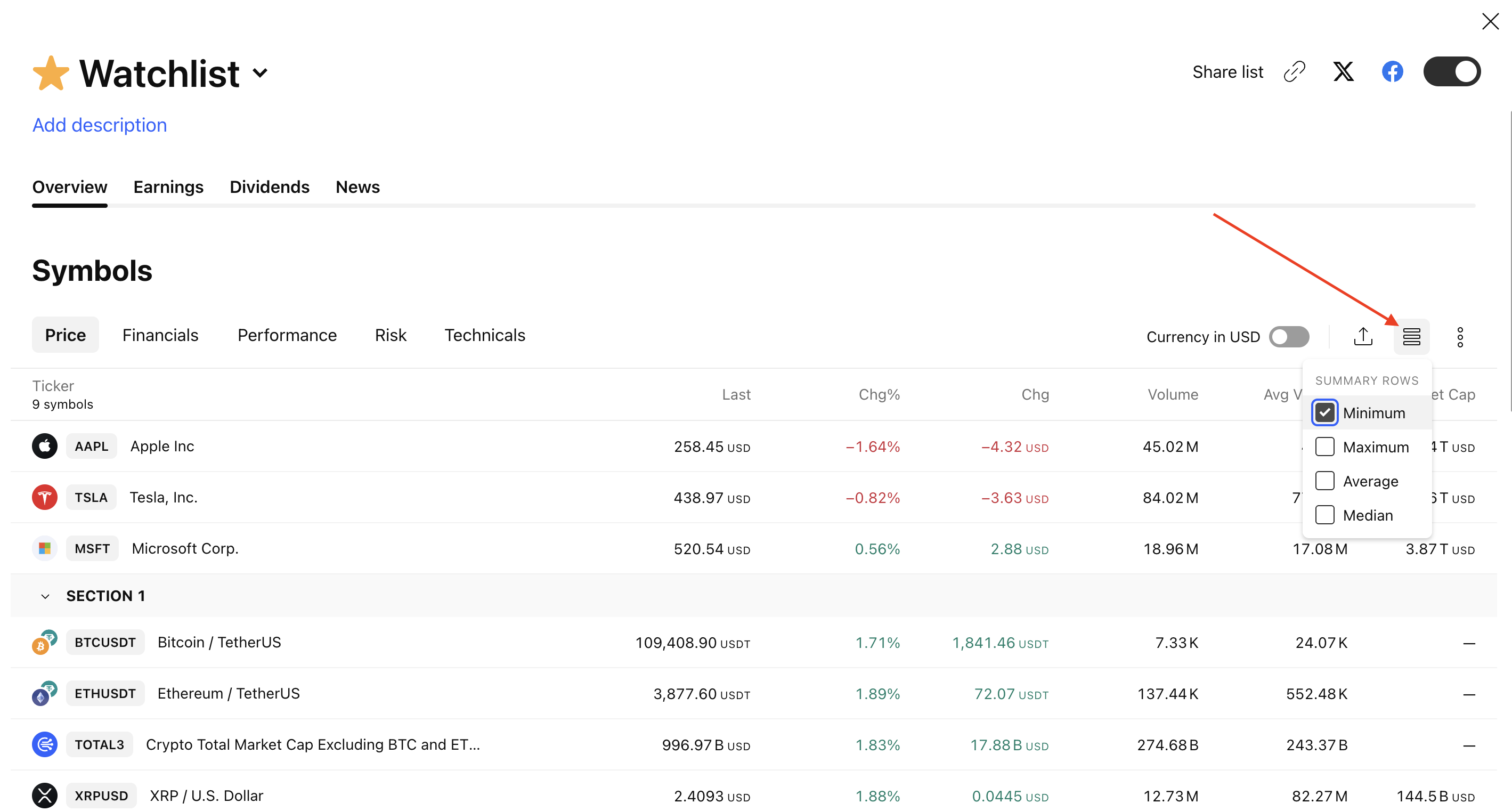Select the Technicals column set tab
This screenshot has width=1512, height=811.
click(484, 335)
